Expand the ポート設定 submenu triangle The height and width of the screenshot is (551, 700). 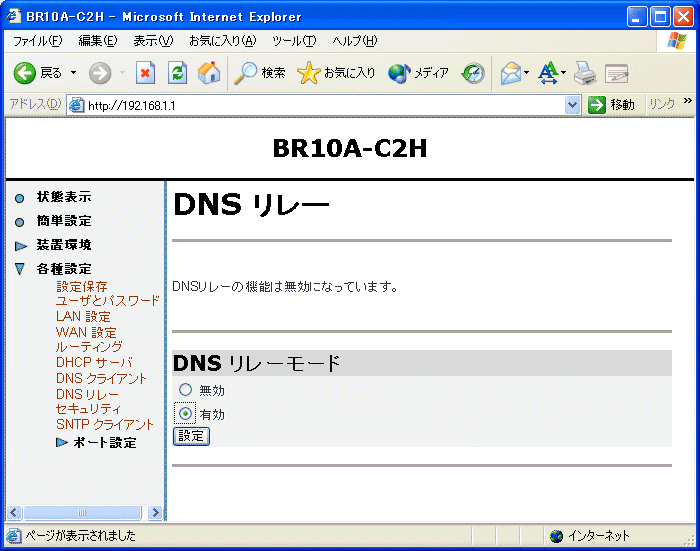[62, 442]
